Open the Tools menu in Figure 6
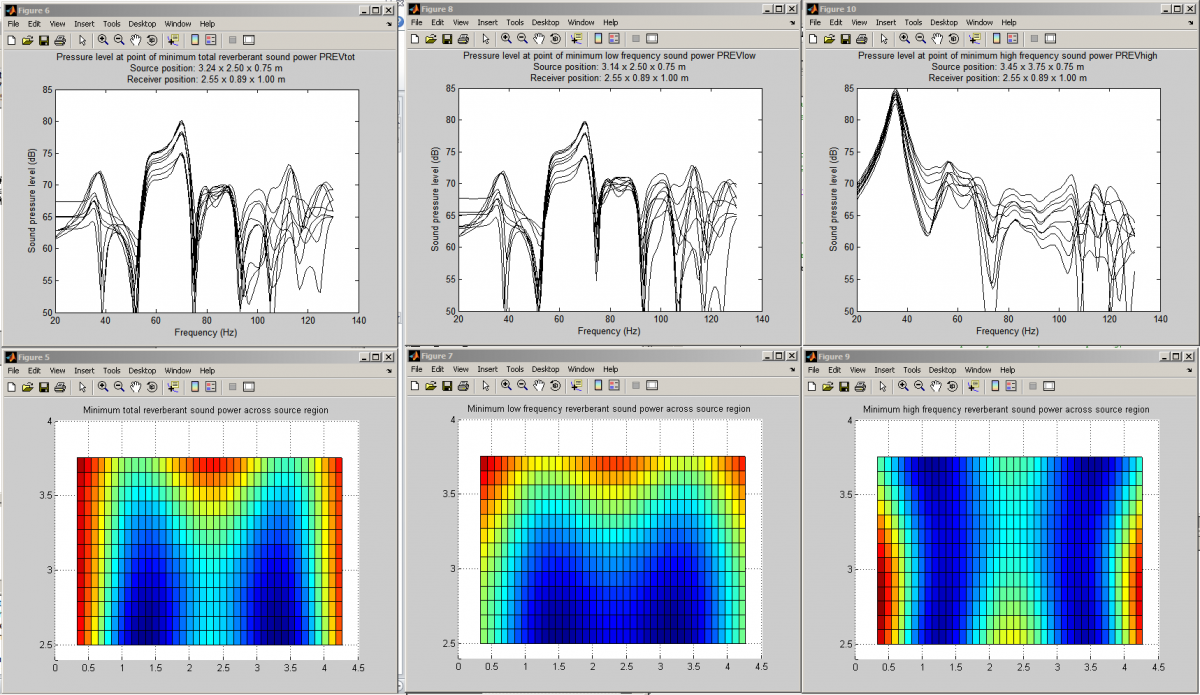This screenshot has height=695, width=1200. pyautogui.click(x=110, y=23)
